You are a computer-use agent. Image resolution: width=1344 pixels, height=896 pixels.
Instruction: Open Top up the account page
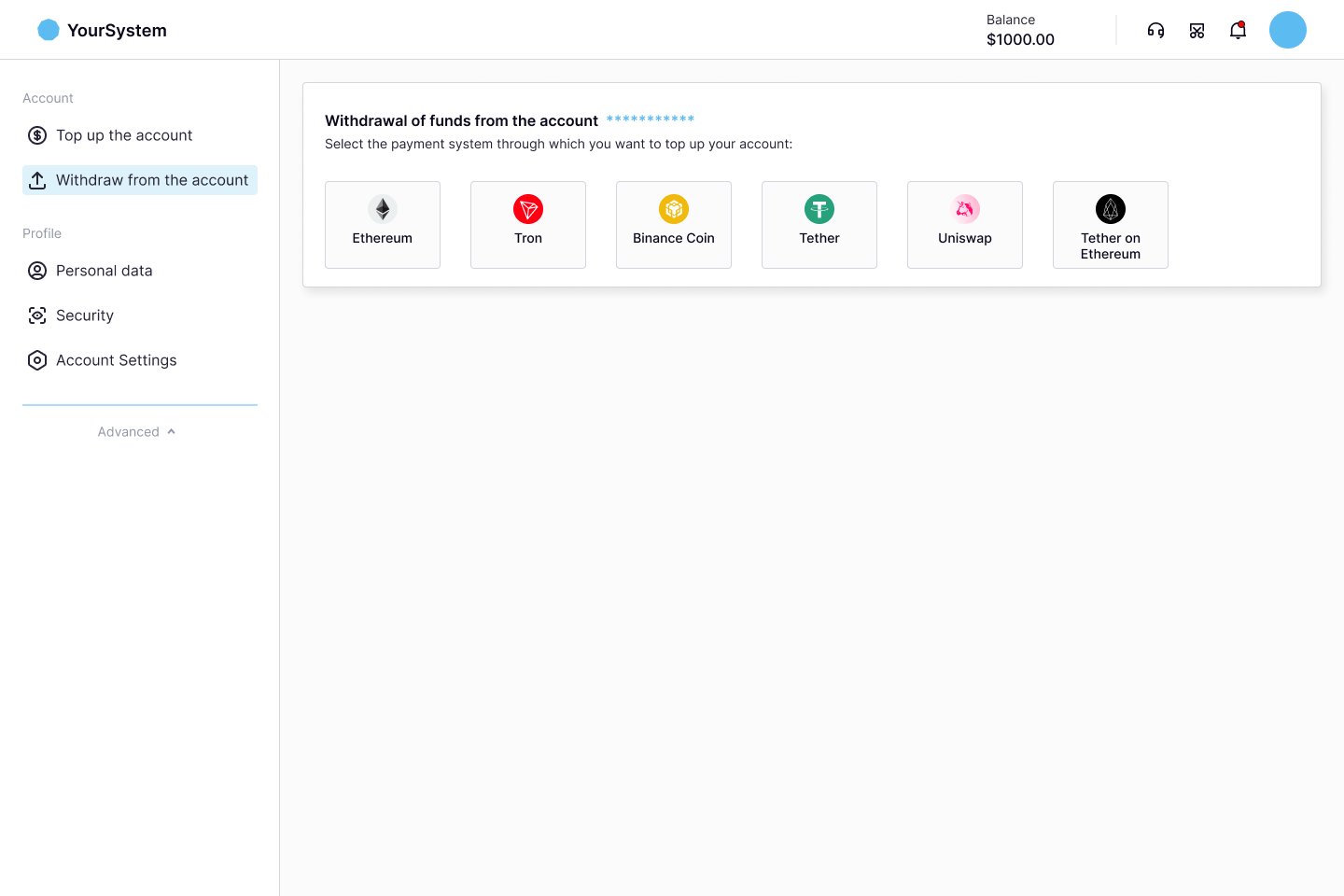click(124, 135)
